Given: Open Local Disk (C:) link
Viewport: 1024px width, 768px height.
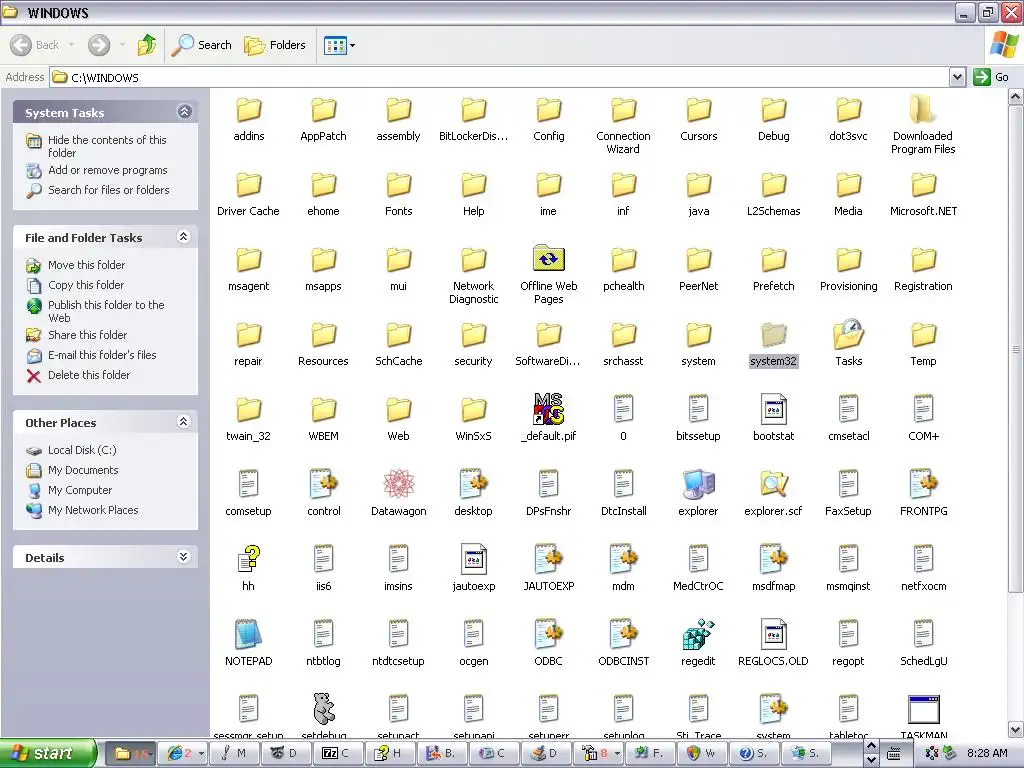Looking at the screenshot, I should point(82,450).
